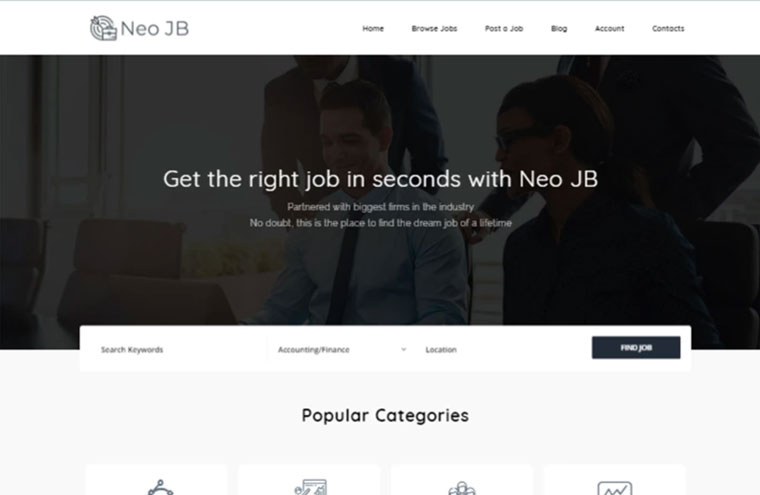Image resolution: width=760 pixels, height=495 pixels.
Task: Click the FIND JOB button
Action: pos(636,348)
